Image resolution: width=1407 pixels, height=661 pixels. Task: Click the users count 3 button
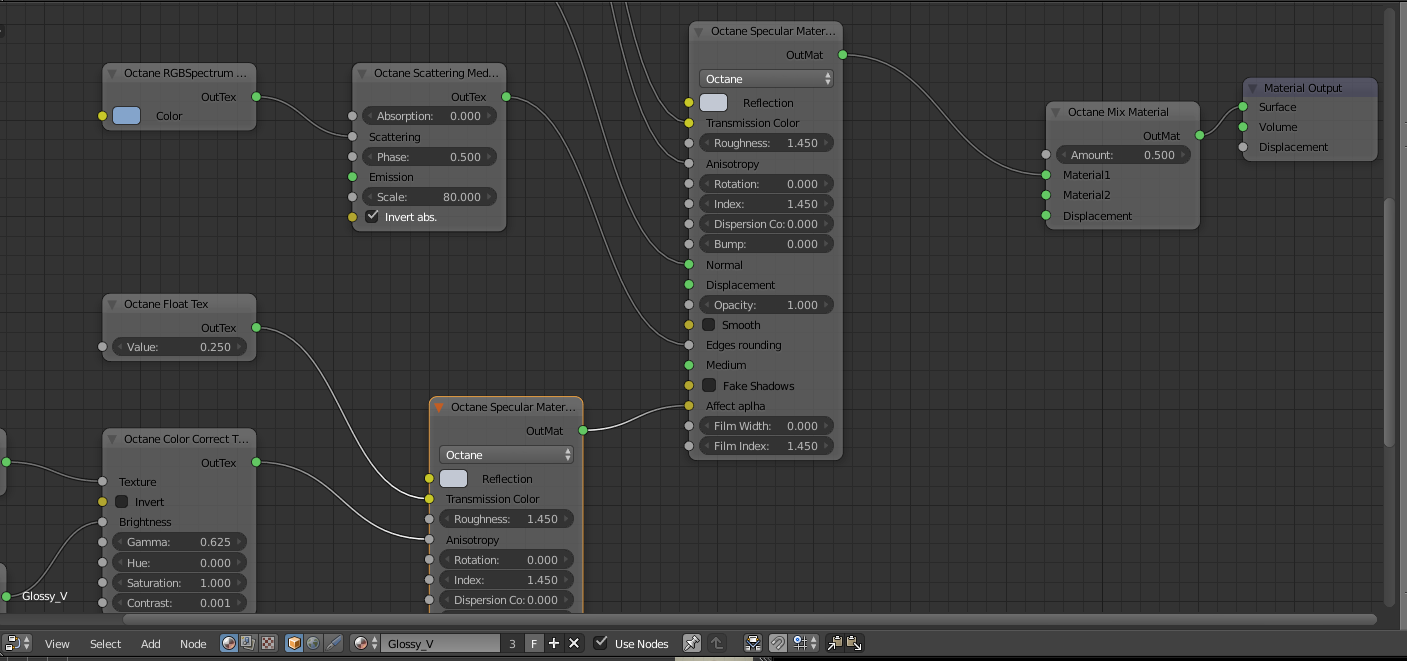pos(512,643)
